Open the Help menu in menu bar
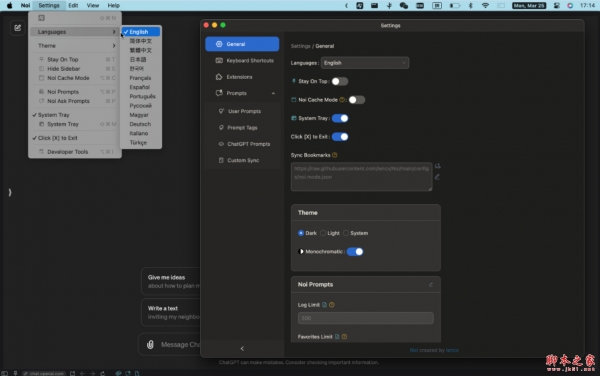 (x=114, y=5)
